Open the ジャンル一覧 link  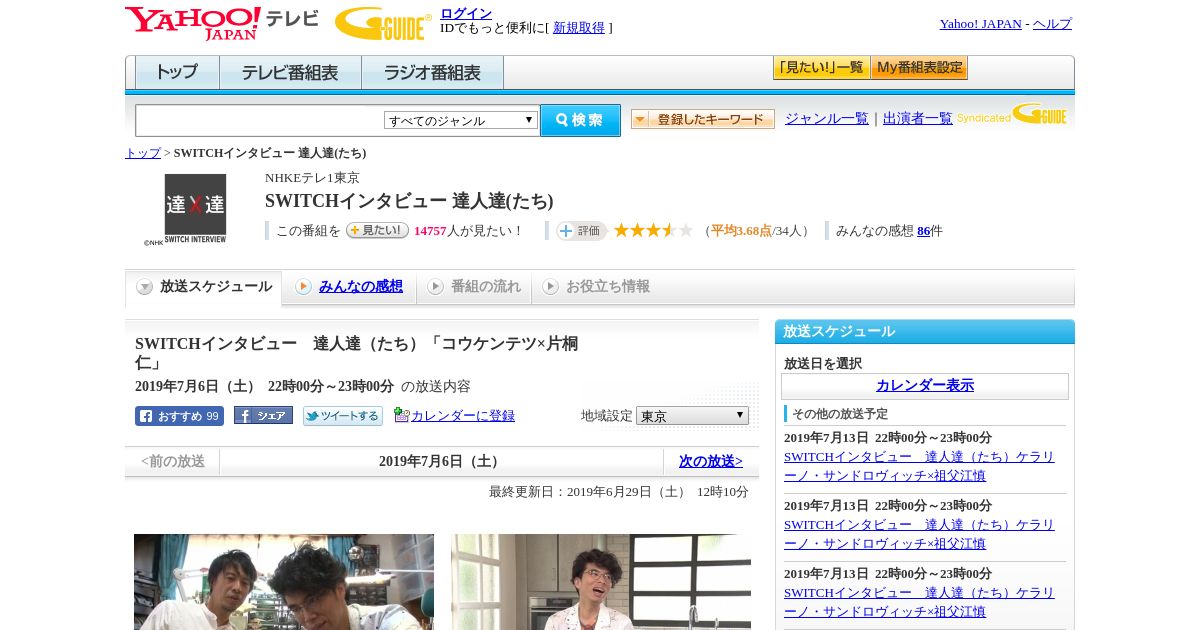(826, 118)
